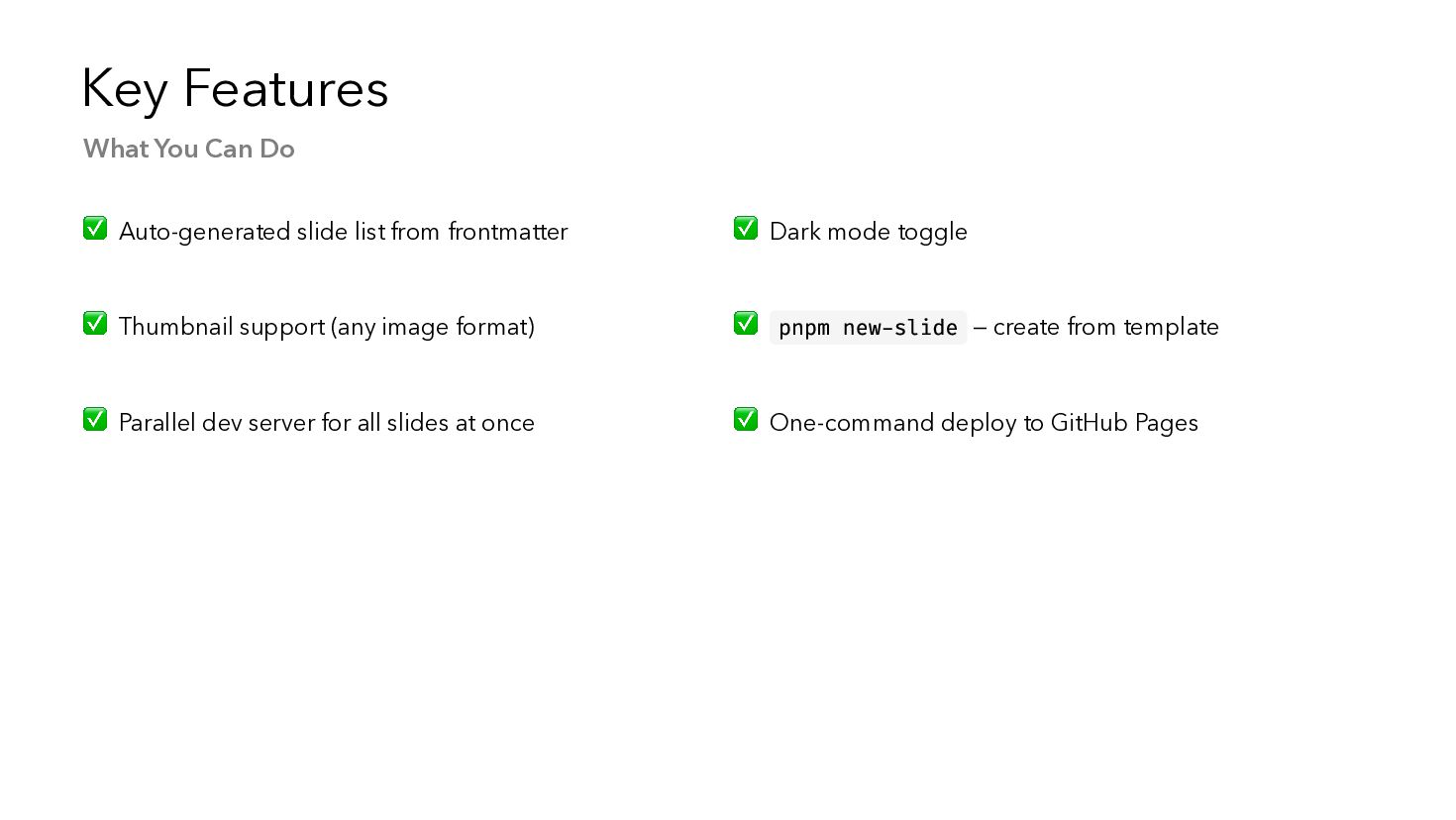Click the Parallel dev server for all slides text
1456x820 pixels.
327,423
